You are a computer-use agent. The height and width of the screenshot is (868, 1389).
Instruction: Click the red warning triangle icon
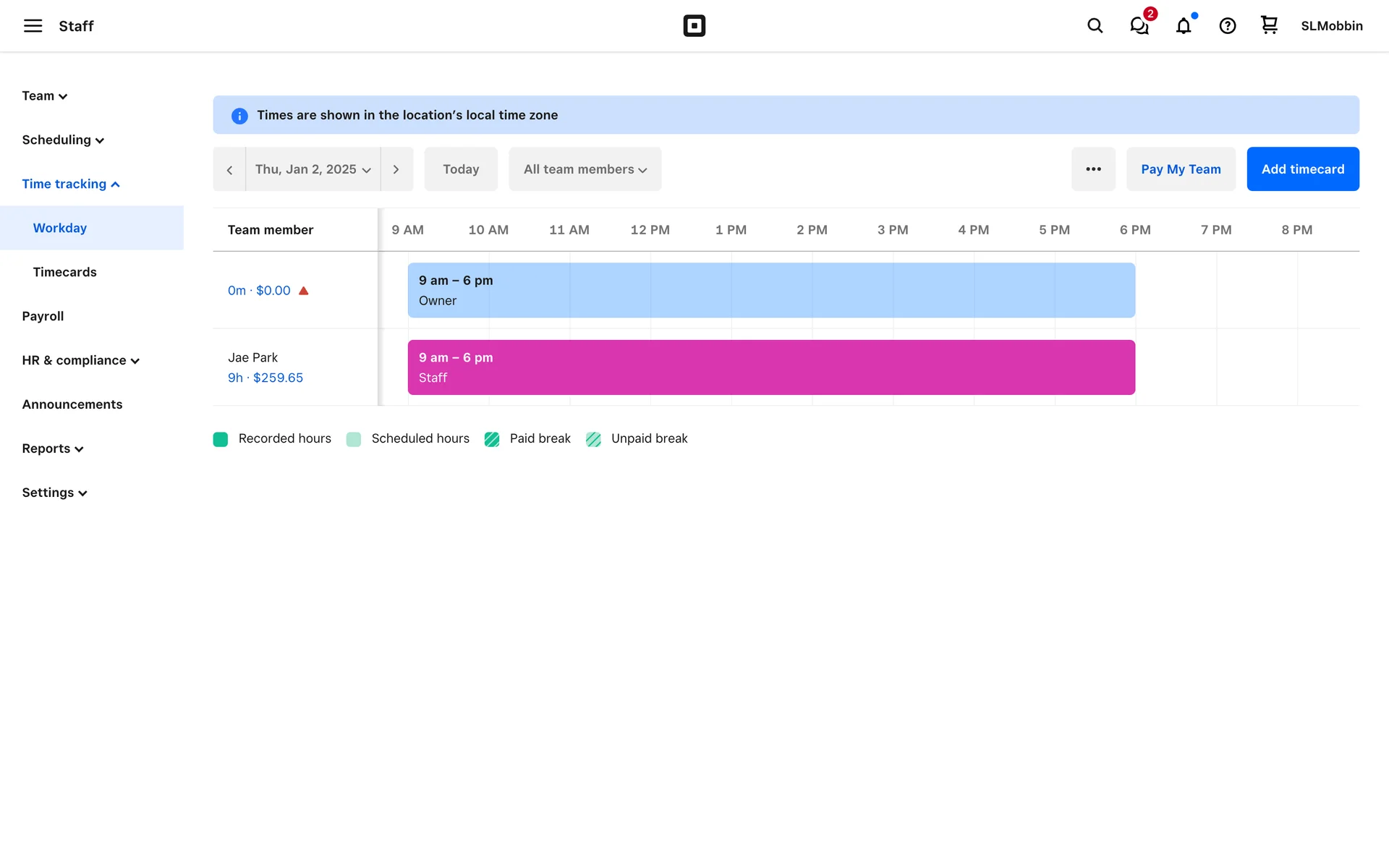tap(304, 291)
